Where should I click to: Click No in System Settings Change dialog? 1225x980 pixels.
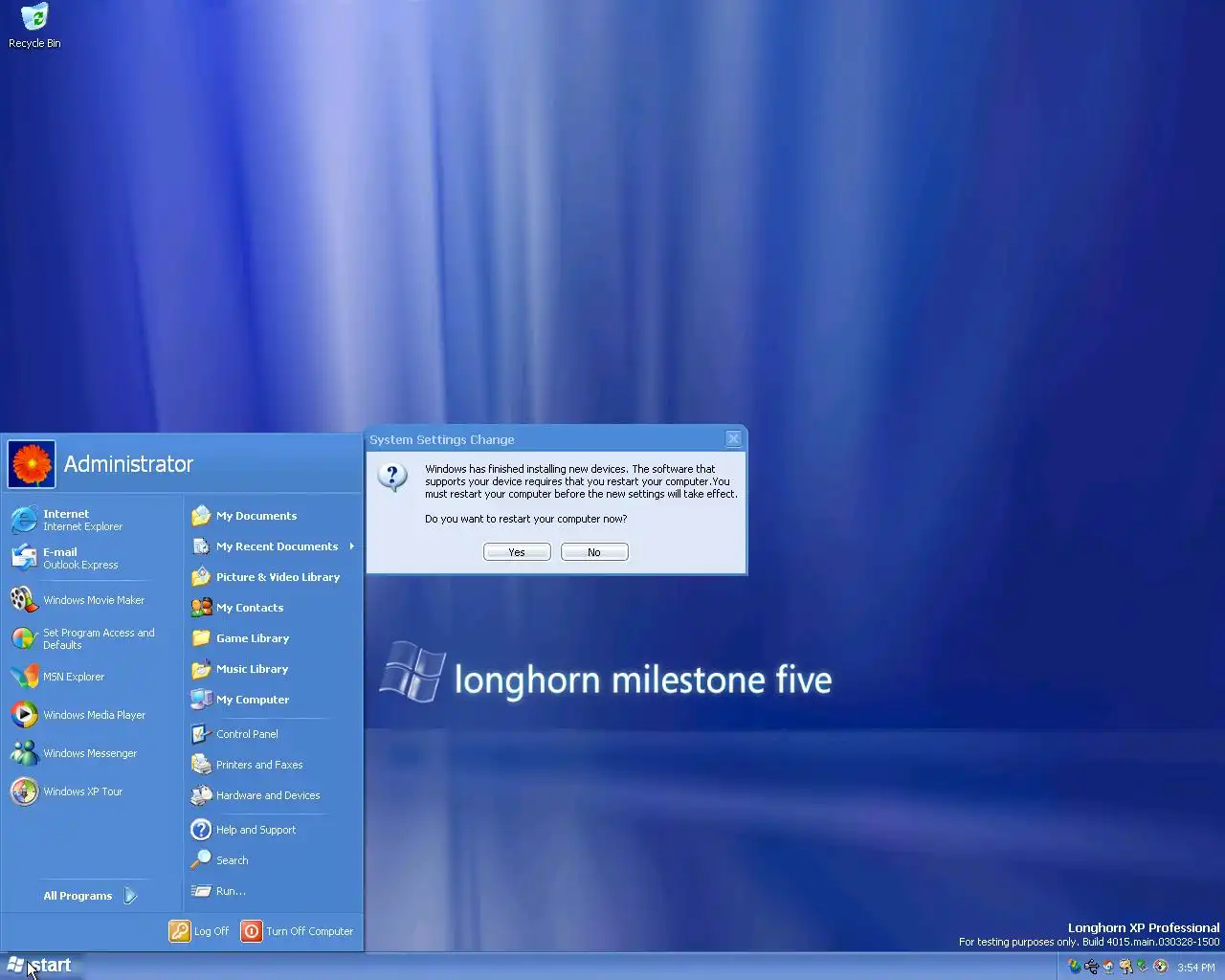point(594,552)
